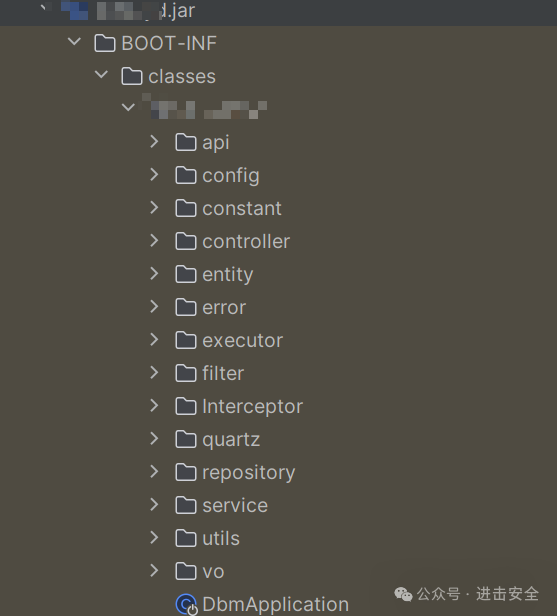
Task: Click the classes folder icon
Action: tap(132, 76)
